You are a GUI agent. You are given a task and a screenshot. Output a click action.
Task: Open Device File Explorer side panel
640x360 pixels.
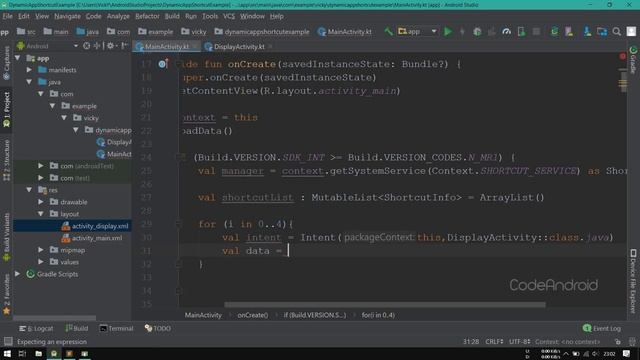[x=633, y=281]
